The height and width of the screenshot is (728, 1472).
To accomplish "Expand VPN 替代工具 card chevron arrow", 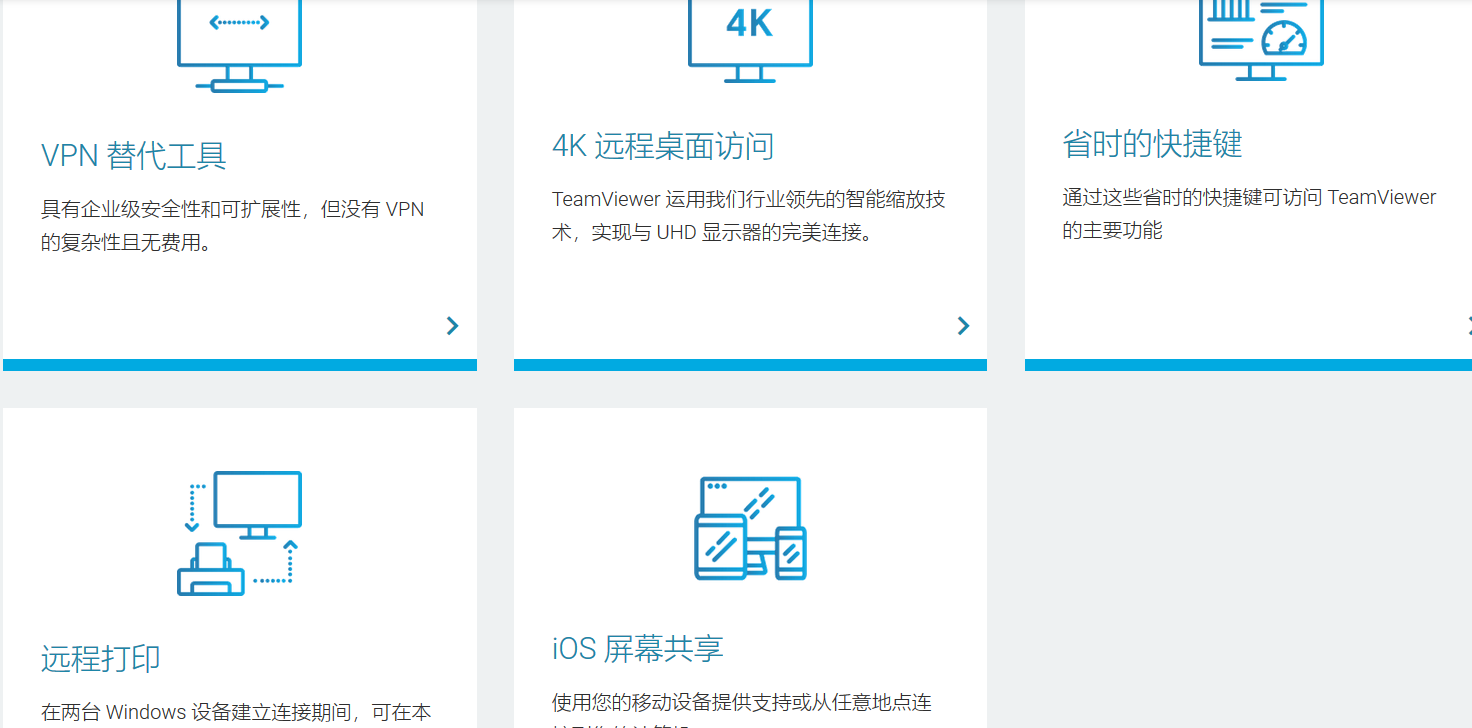I will (453, 325).
